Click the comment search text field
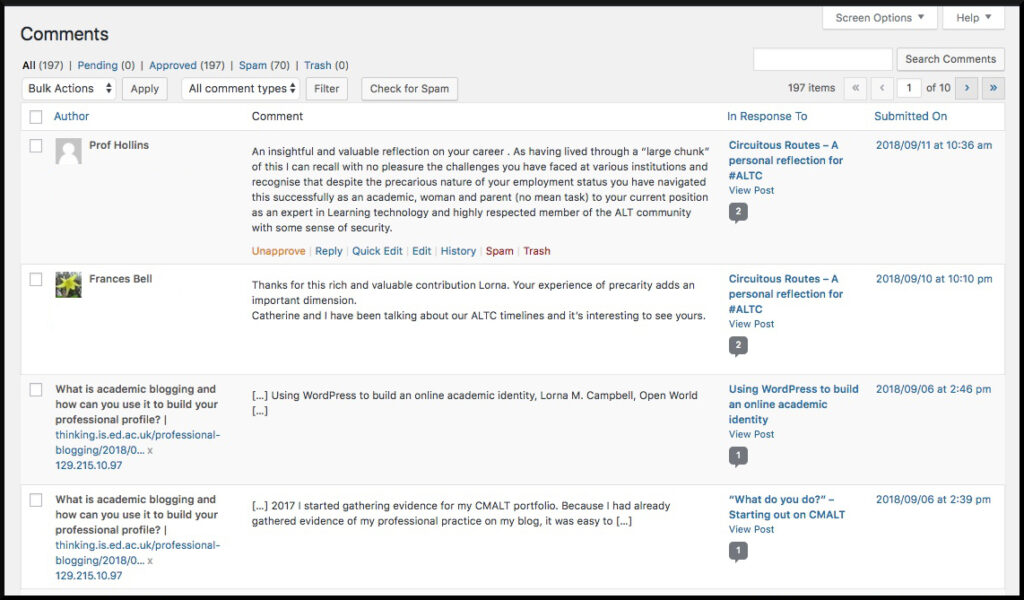1024x600 pixels. point(822,59)
